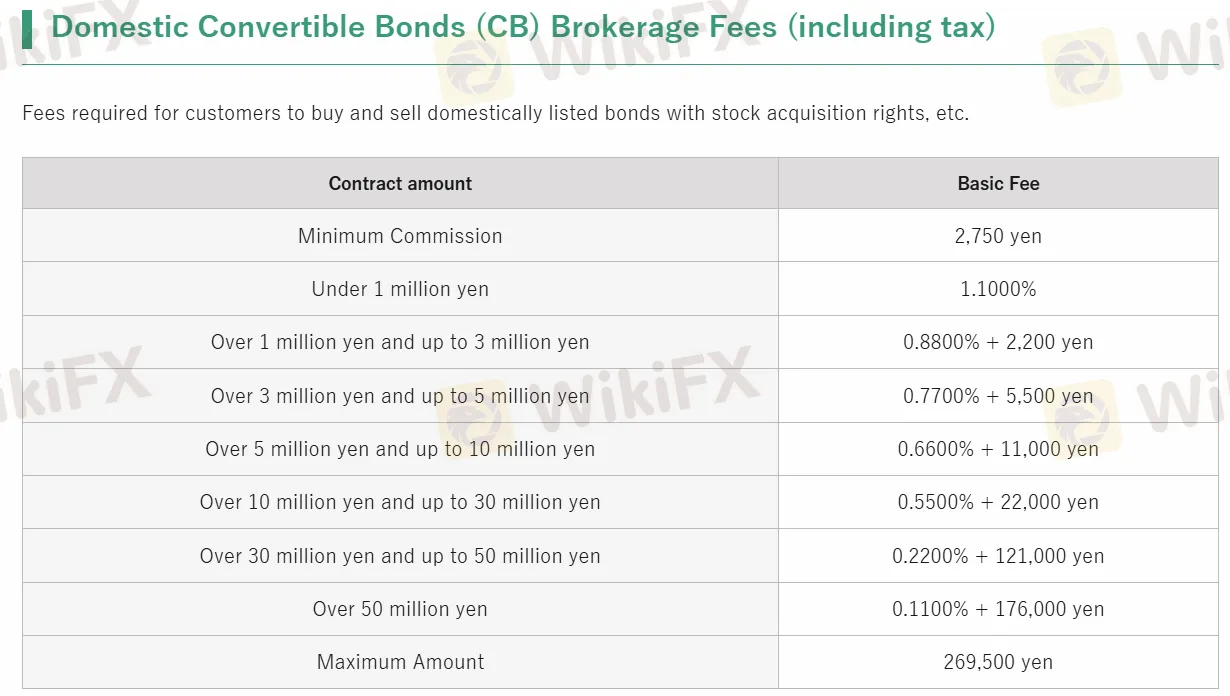Viewport: 1230px width, 696px height.
Task: Click the Domestic Convertible Bonds Brokerage Fees heading
Action: pyautogui.click(x=523, y=27)
